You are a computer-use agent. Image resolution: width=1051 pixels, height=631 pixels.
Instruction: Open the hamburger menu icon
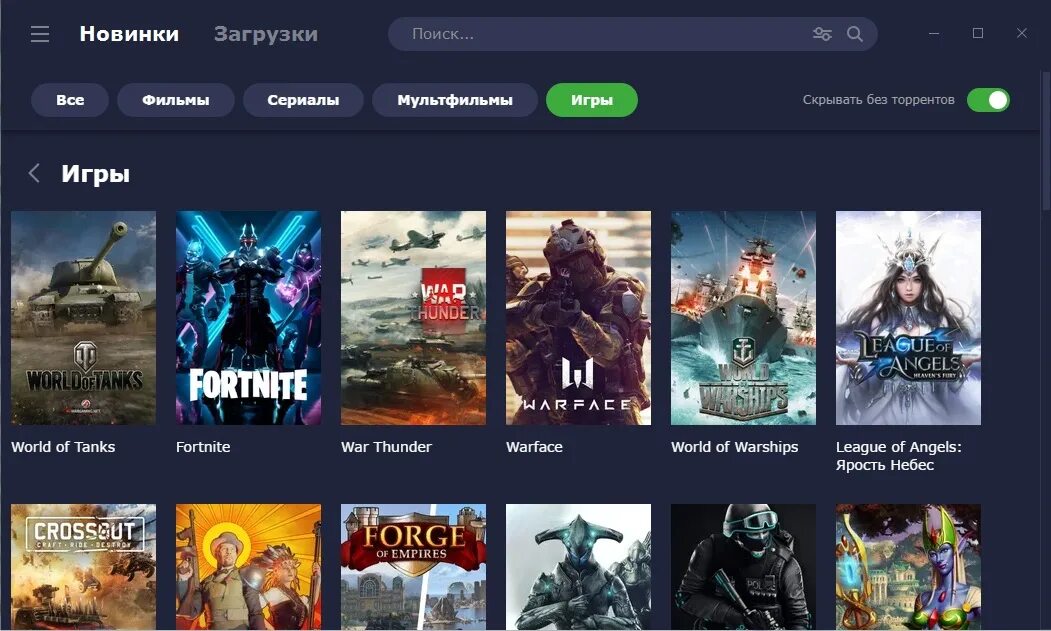click(x=40, y=34)
